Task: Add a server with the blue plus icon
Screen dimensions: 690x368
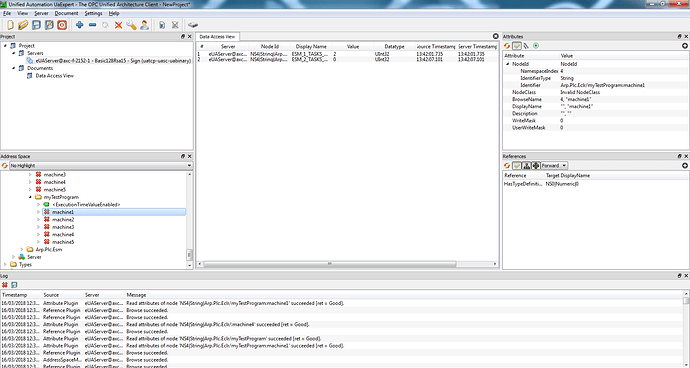Action: click(79, 25)
